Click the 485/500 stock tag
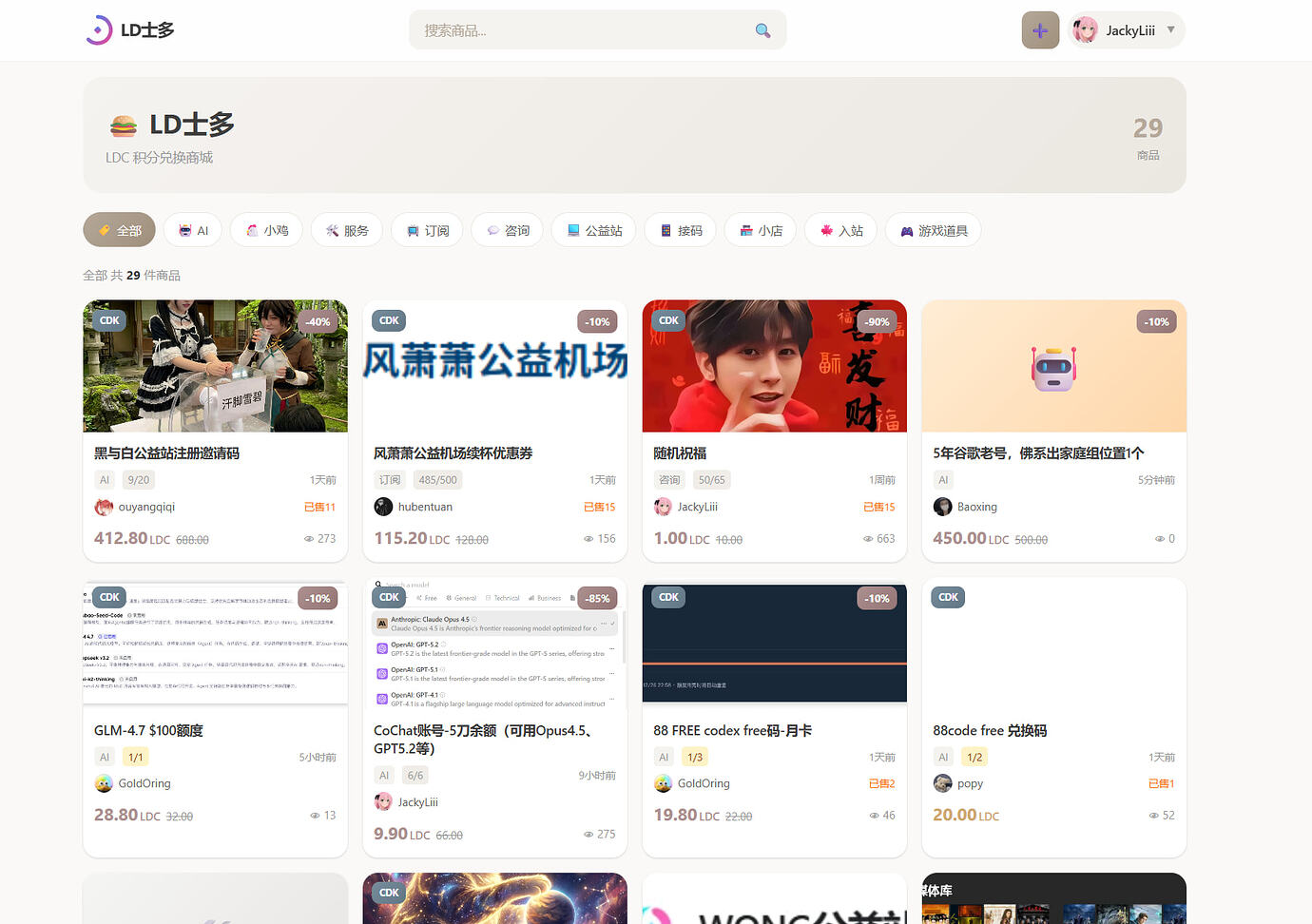Viewport: 1312px width, 924px height. pyautogui.click(x=437, y=480)
